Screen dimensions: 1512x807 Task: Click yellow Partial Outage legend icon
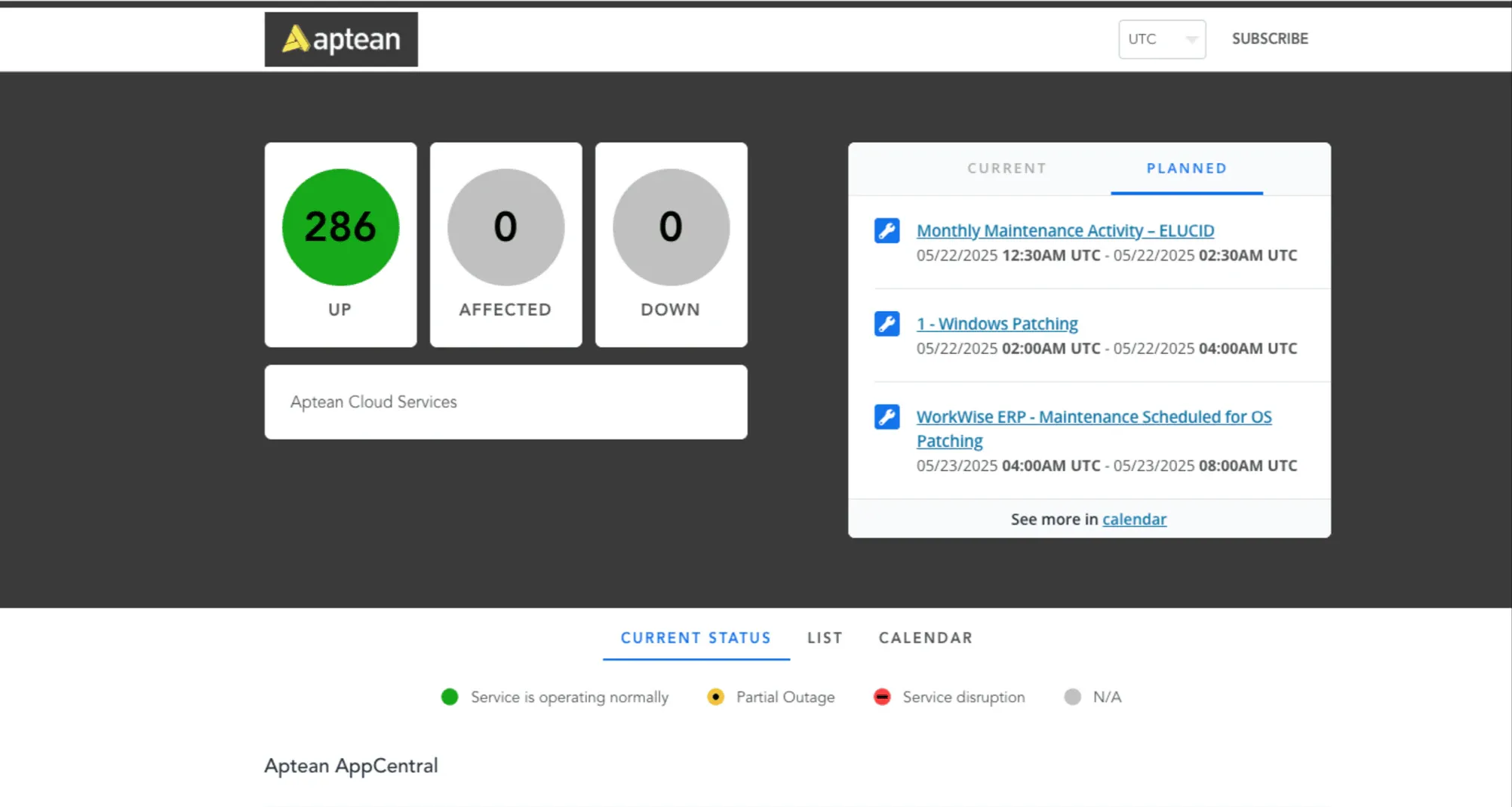click(715, 697)
